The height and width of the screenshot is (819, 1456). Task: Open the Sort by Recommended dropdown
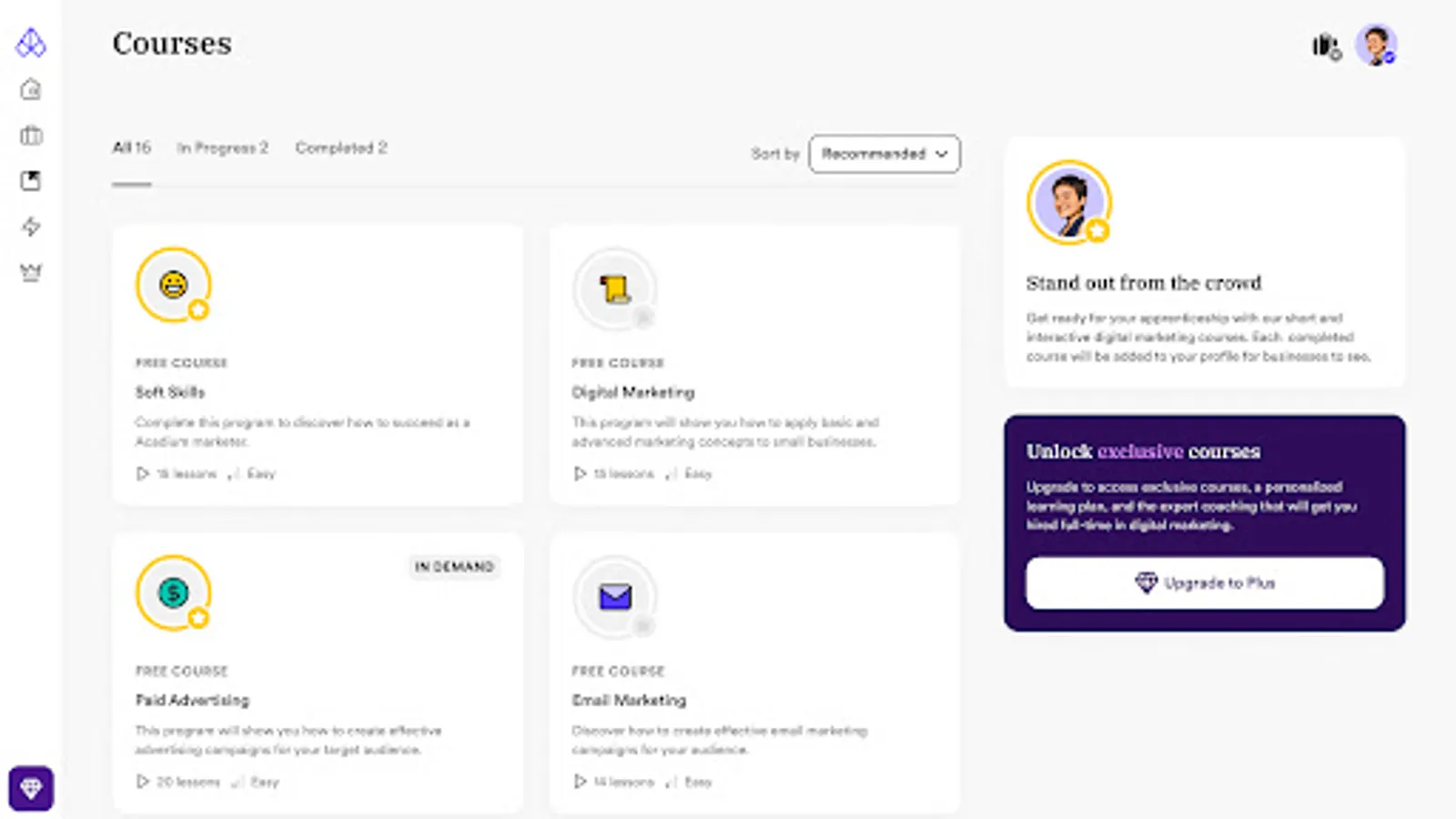click(x=885, y=154)
